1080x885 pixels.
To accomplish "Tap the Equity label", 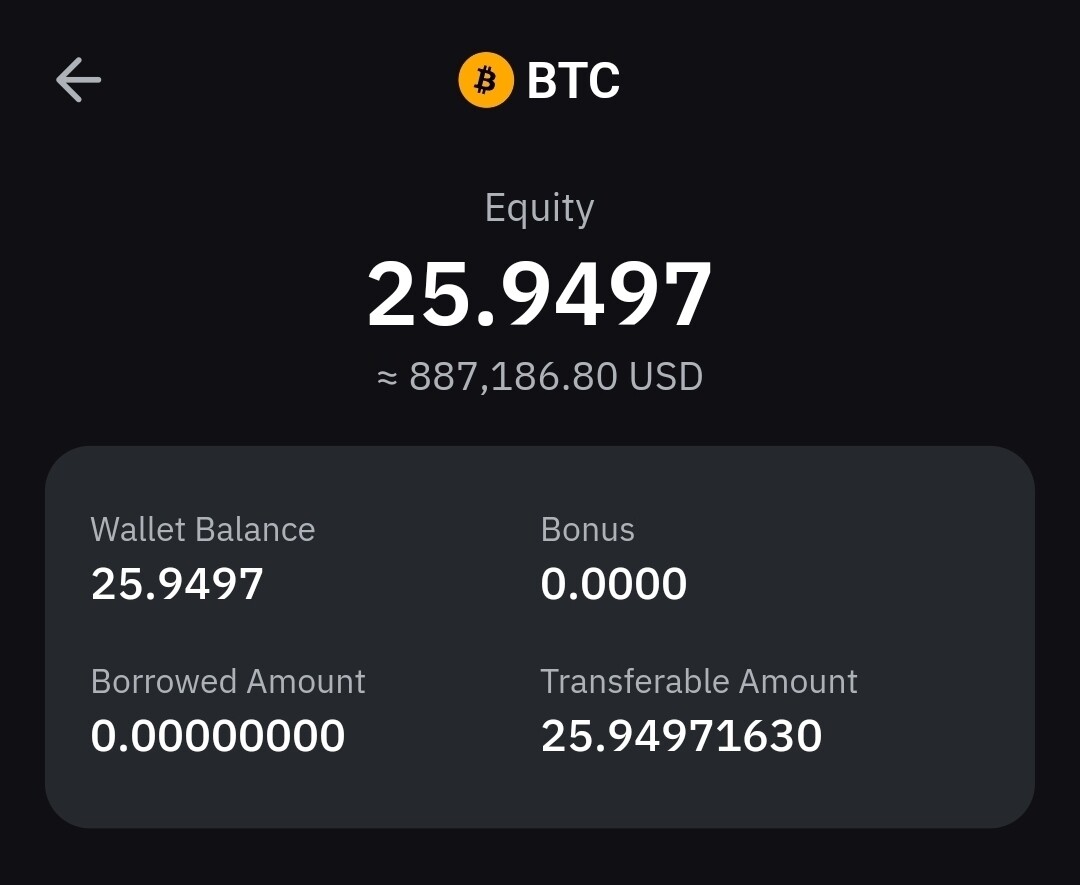I will (539, 208).
